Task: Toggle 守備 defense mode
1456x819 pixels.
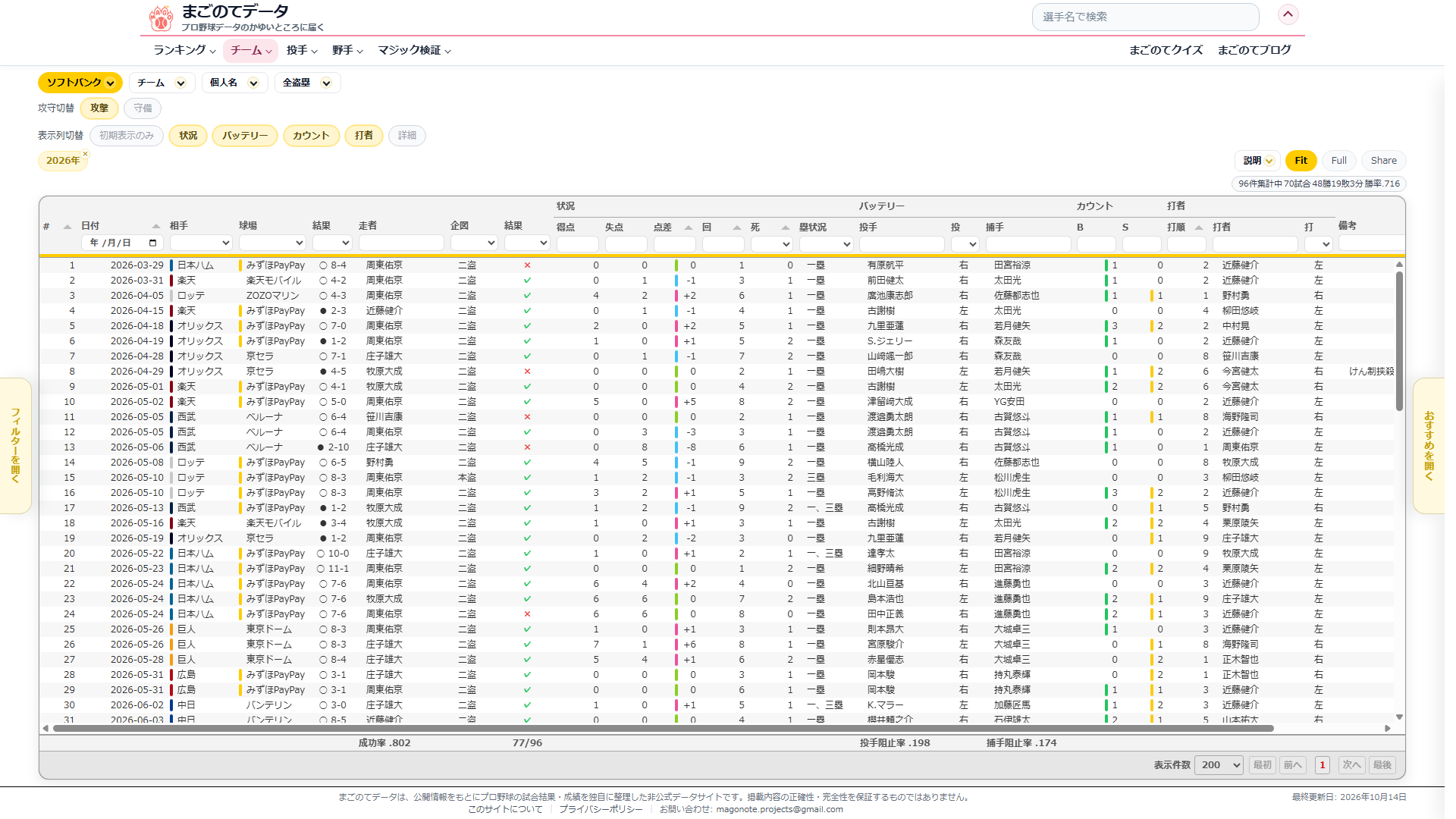Action: tap(143, 108)
